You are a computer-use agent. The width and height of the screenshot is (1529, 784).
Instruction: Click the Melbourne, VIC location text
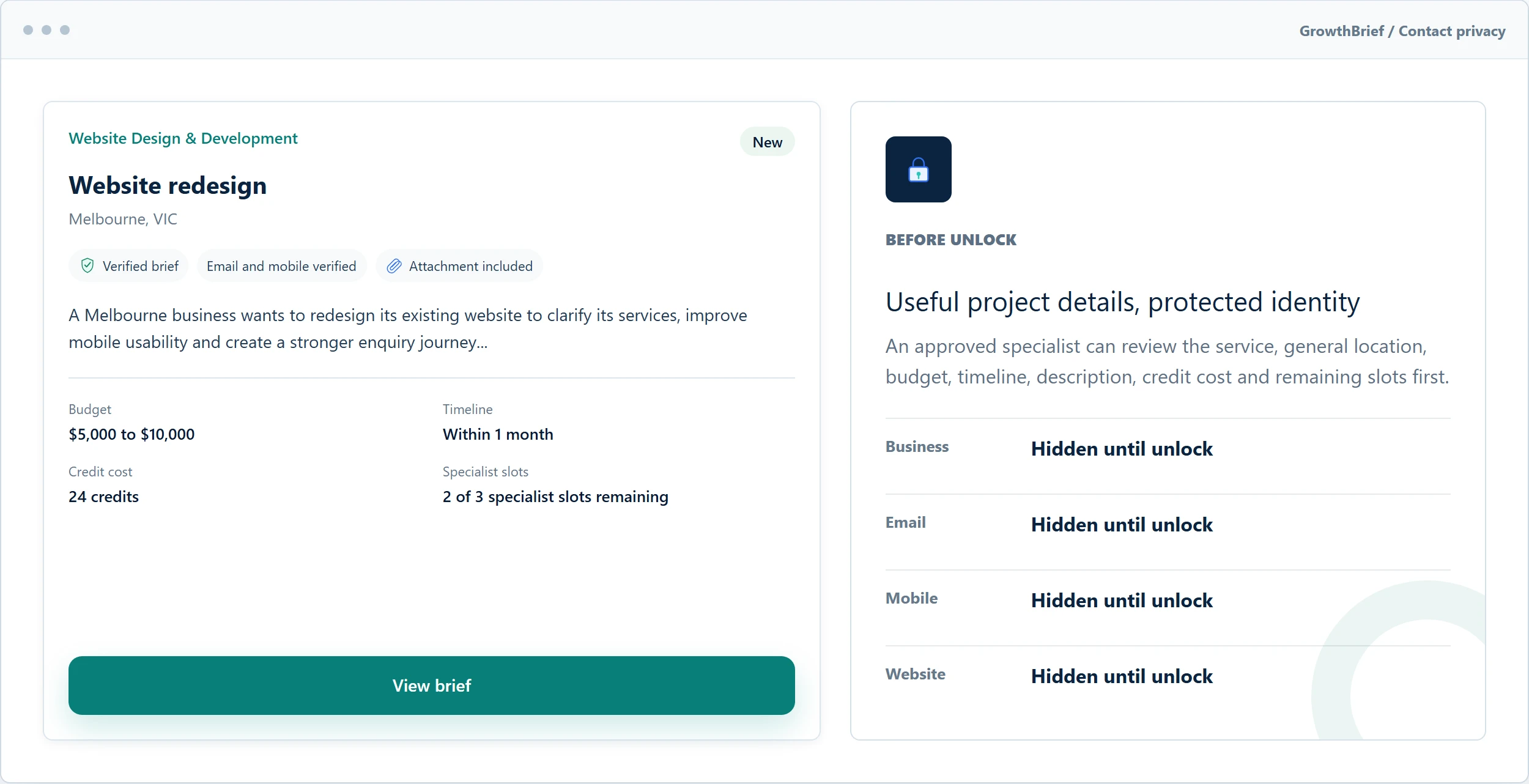[123, 219]
